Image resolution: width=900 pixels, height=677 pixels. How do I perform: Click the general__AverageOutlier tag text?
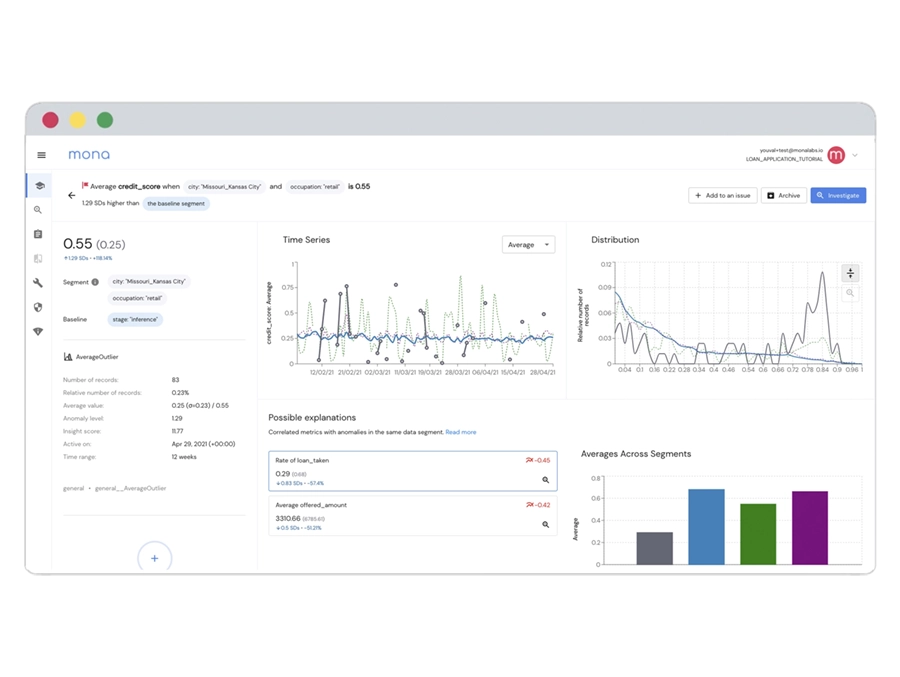(x=130, y=488)
